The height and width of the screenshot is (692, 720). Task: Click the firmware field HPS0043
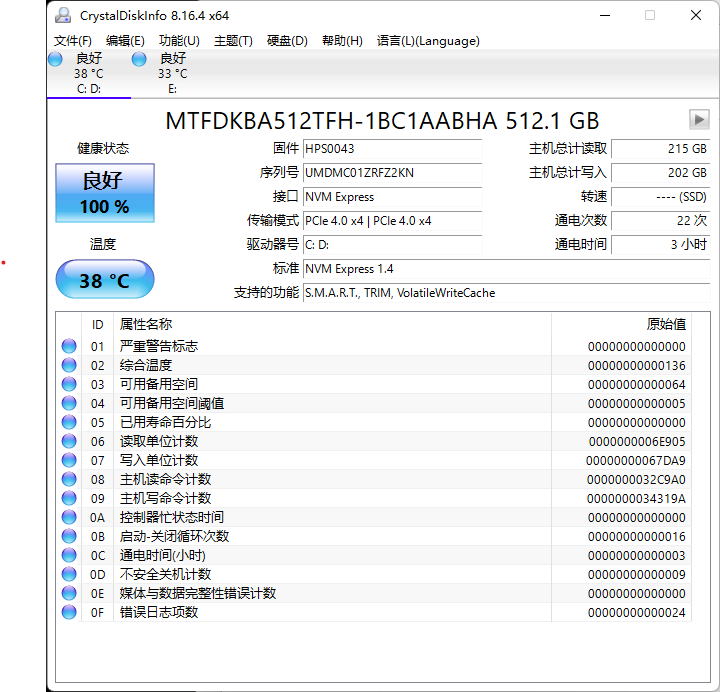392,149
